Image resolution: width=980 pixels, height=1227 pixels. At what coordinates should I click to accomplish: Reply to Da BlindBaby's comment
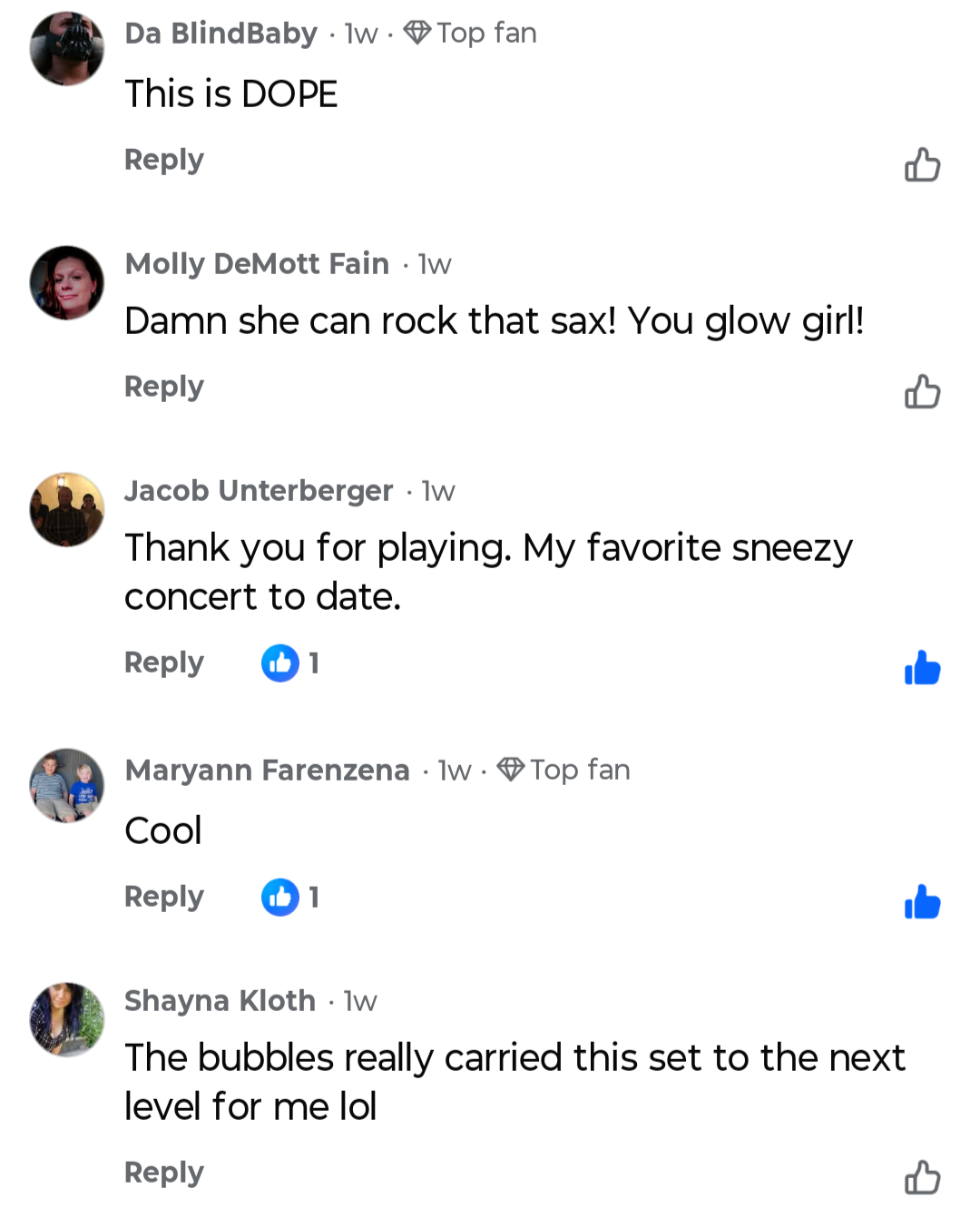[x=164, y=160]
